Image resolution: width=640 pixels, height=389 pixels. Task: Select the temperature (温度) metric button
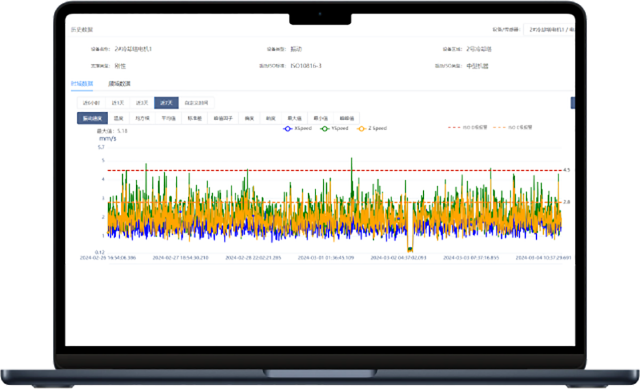118,118
